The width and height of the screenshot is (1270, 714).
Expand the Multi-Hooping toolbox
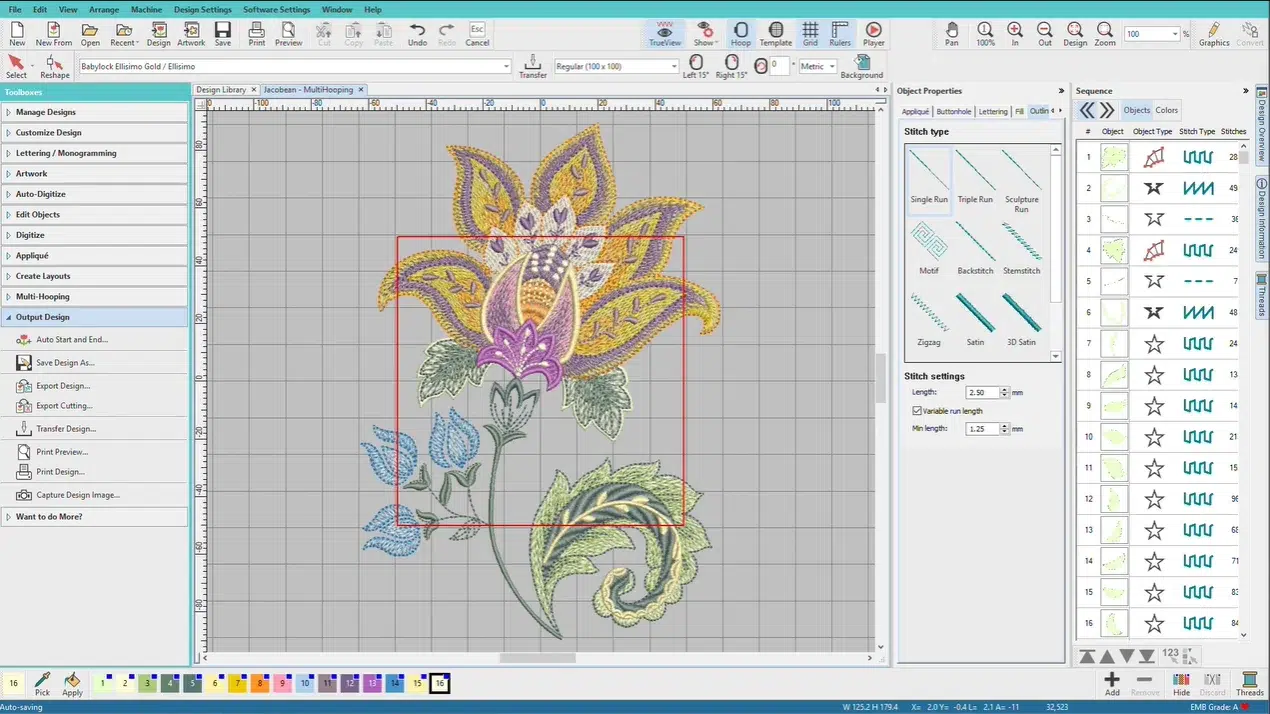tap(95, 296)
